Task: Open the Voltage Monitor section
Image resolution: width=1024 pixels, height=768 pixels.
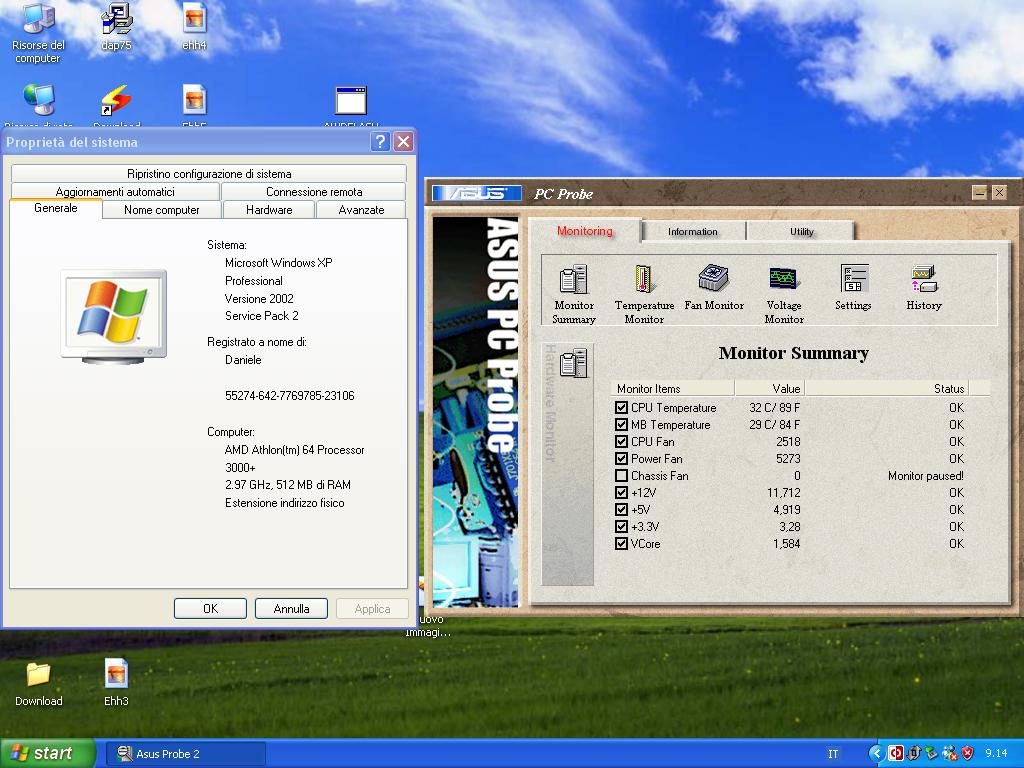Action: pyautogui.click(x=784, y=294)
